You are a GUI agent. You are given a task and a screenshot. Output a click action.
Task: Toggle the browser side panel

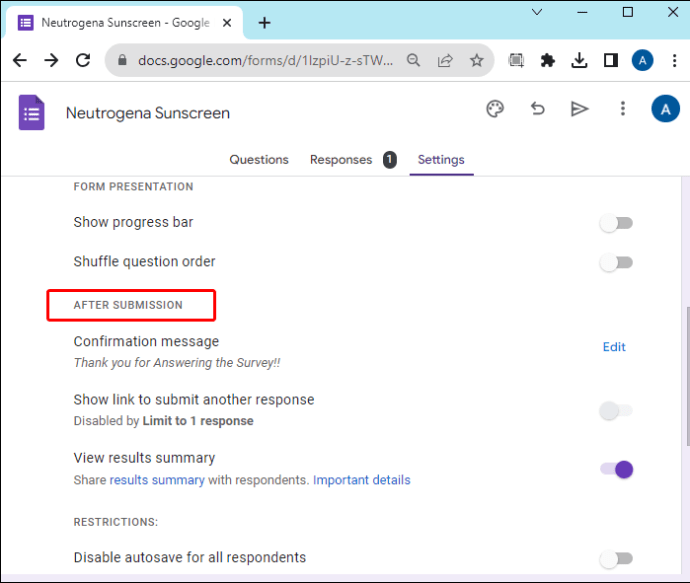[611, 60]
